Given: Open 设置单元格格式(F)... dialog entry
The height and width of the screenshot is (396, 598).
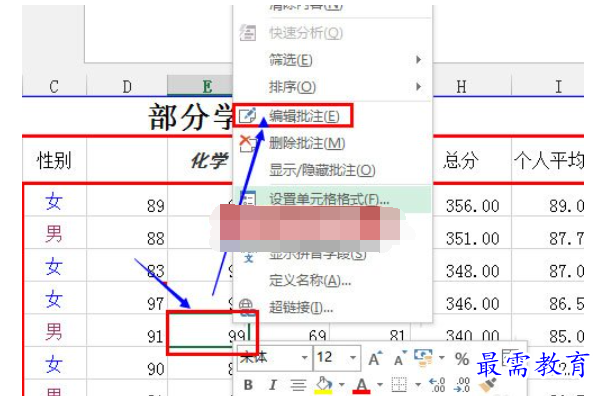Looking at the screenshot, I should coord(332,199).
